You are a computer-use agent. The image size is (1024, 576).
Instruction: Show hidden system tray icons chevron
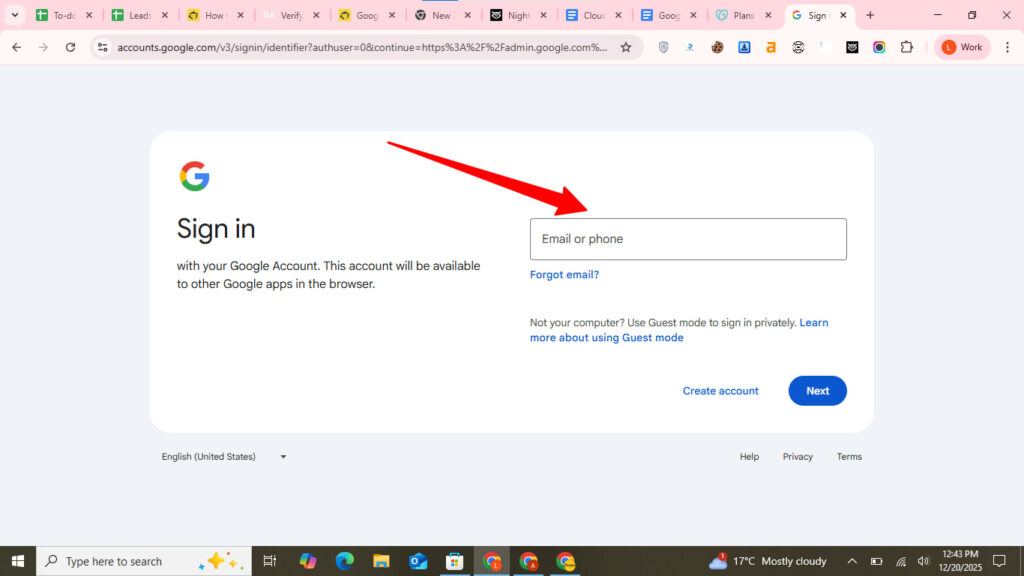pyautogui.click(x=852, y=561)
